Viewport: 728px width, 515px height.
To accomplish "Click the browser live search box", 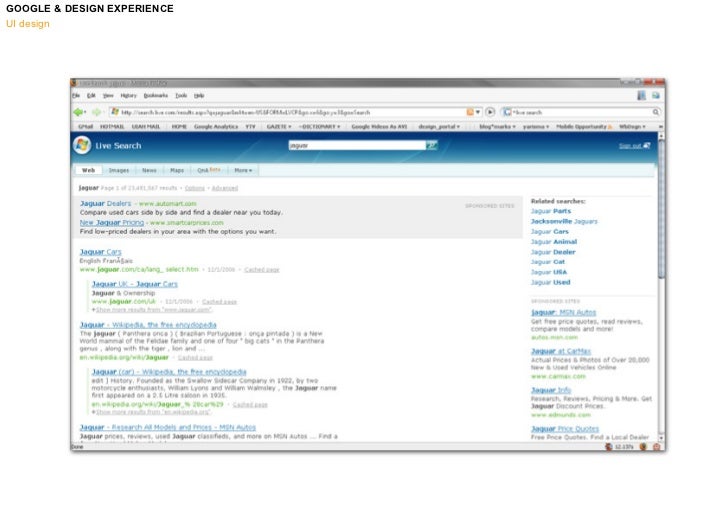I will pos(581,112).
